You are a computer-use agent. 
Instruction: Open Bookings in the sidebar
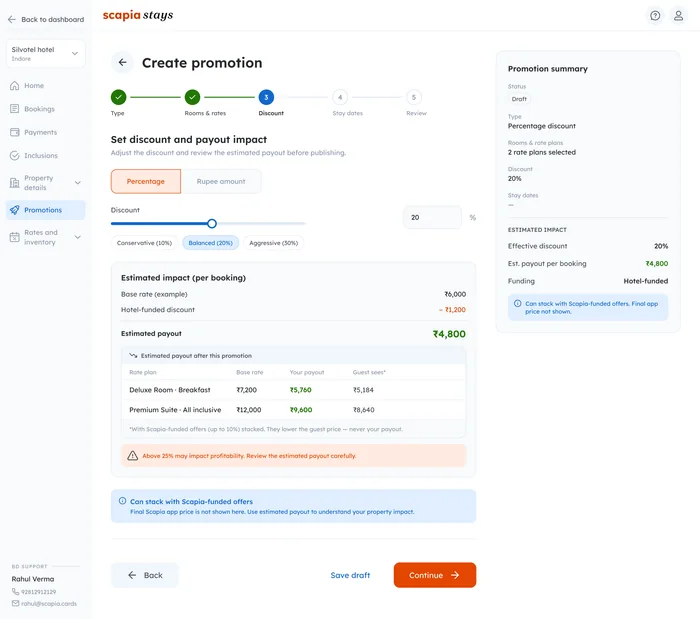46,108
